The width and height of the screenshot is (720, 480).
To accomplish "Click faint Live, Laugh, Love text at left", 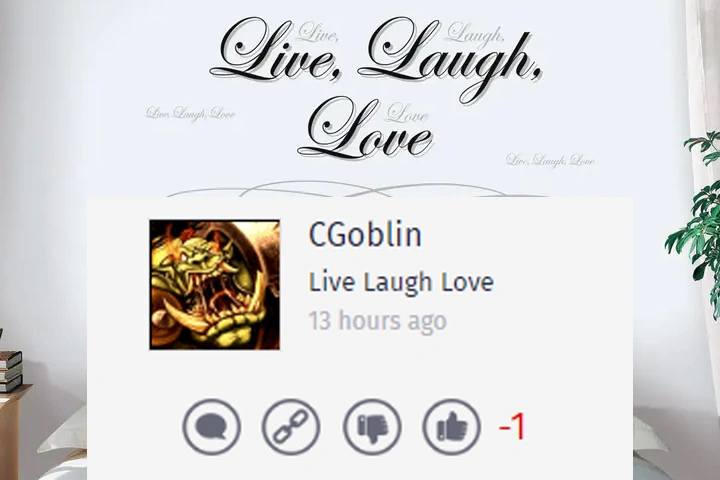I will pos(191,113).
